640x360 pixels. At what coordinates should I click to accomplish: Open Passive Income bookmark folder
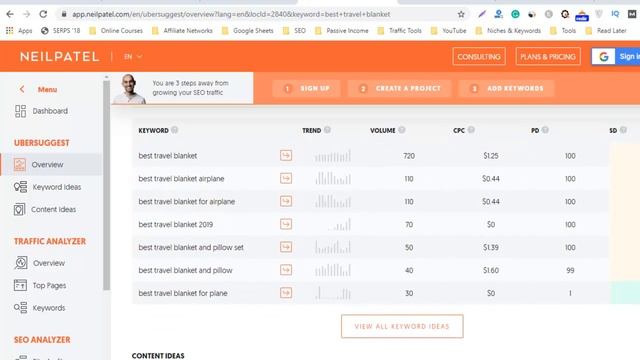click(342, 31)
